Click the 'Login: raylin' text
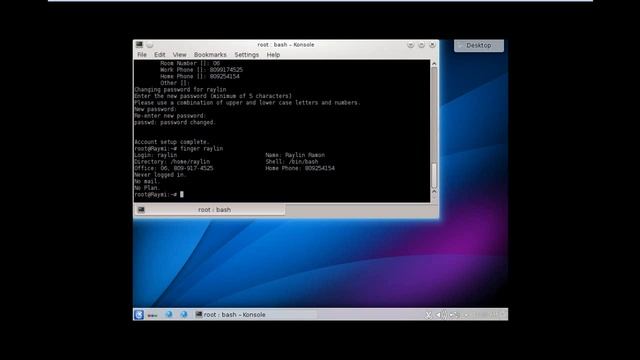640x360 pixels. pos(156,156)
